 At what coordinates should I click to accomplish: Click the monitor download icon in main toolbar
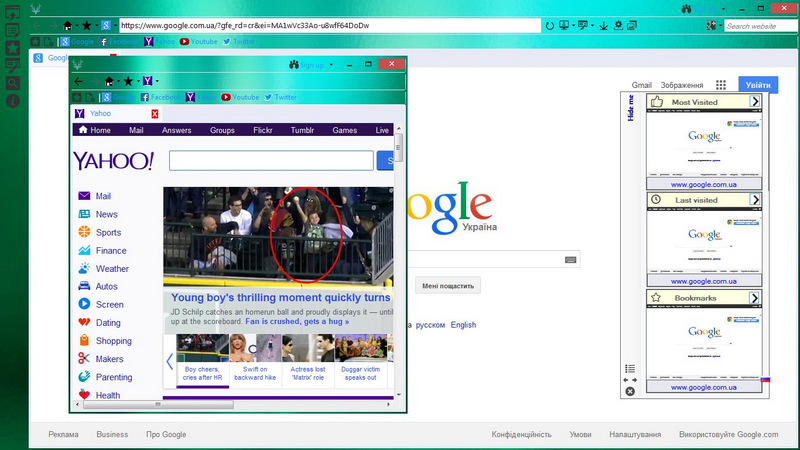pyautogui.click(x=564, y=25)
